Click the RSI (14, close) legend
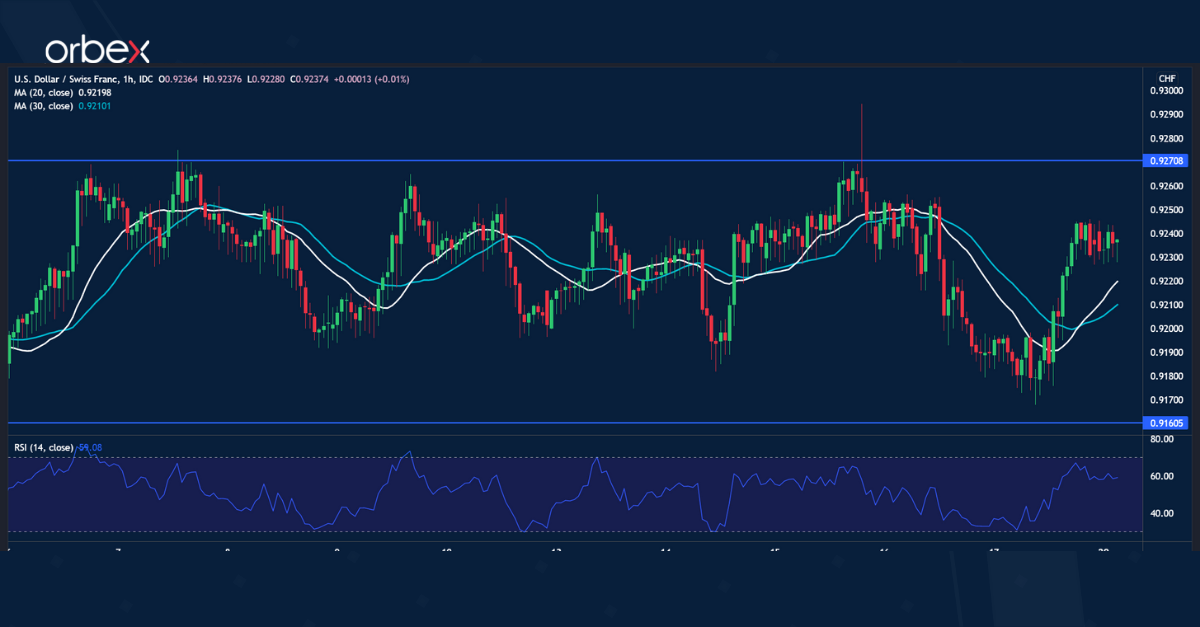This screenshot has width=1200, height=627. click(43, 447)
